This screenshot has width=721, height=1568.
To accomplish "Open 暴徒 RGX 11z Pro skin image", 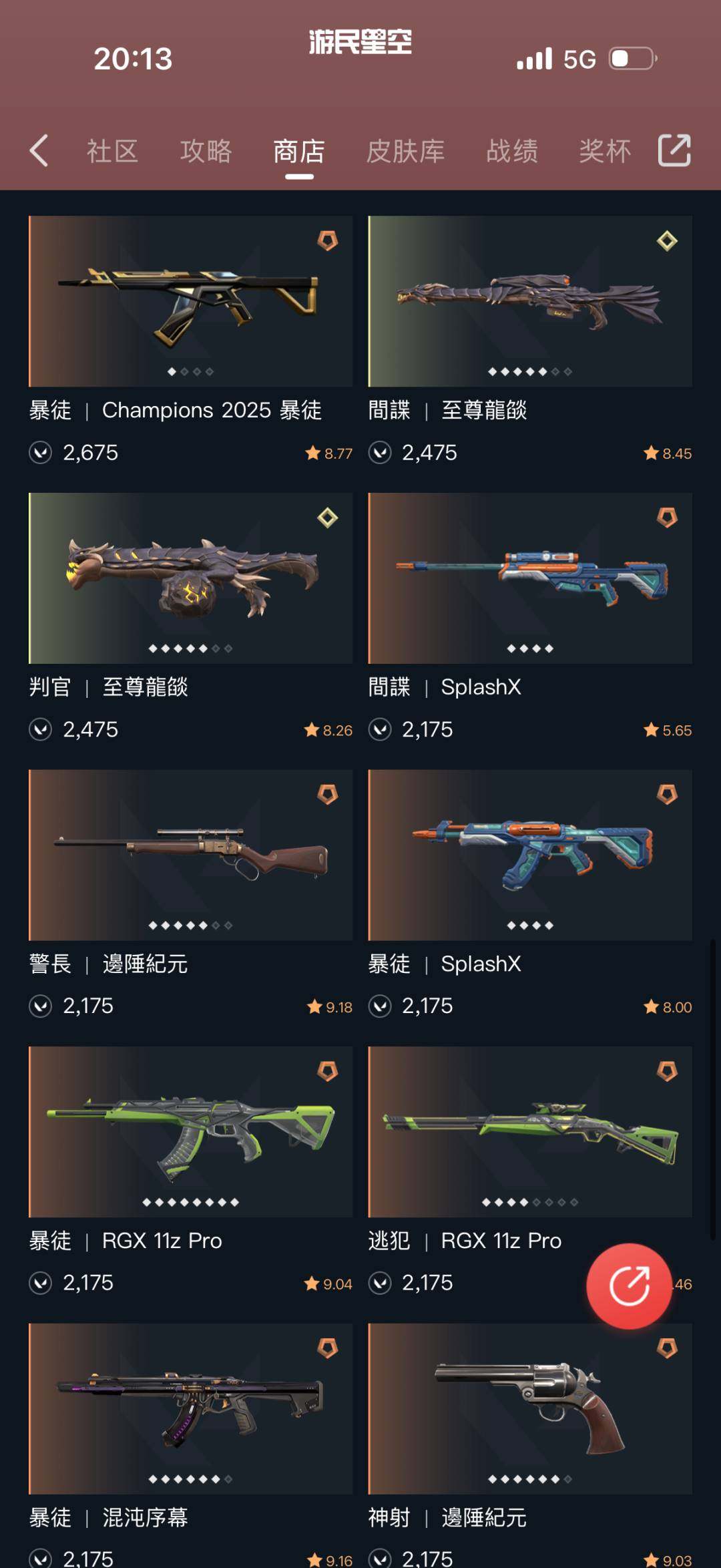I will [x=190, y=1132].
